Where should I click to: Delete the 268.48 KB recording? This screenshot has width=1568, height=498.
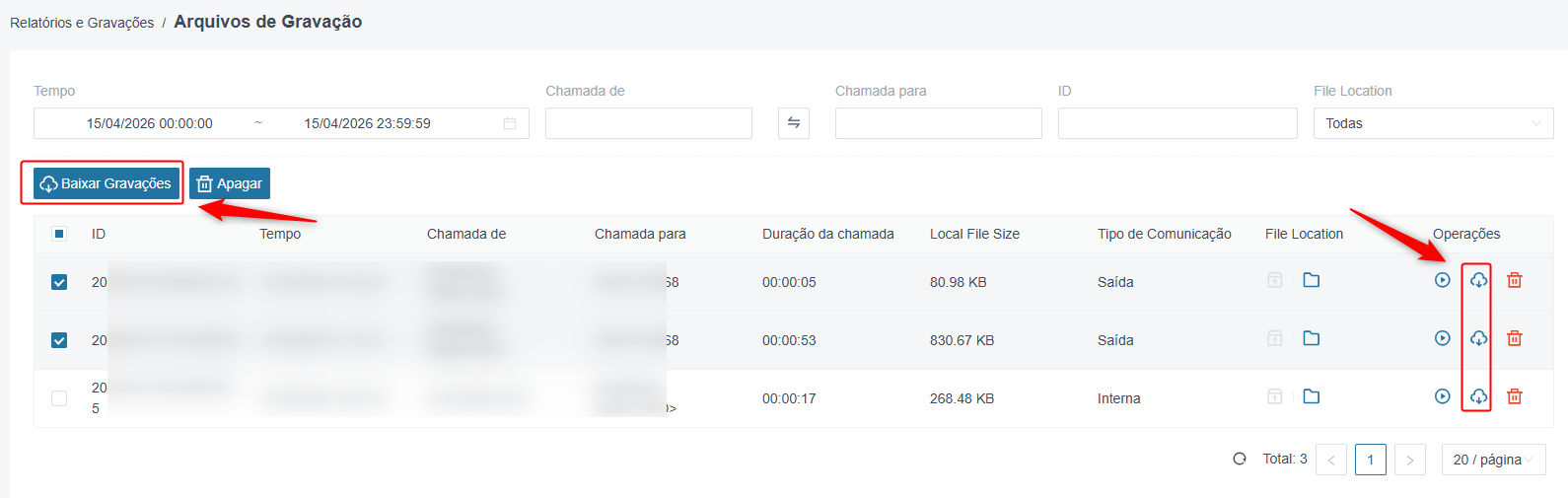pyautogui.click(x=1515, y=396)
